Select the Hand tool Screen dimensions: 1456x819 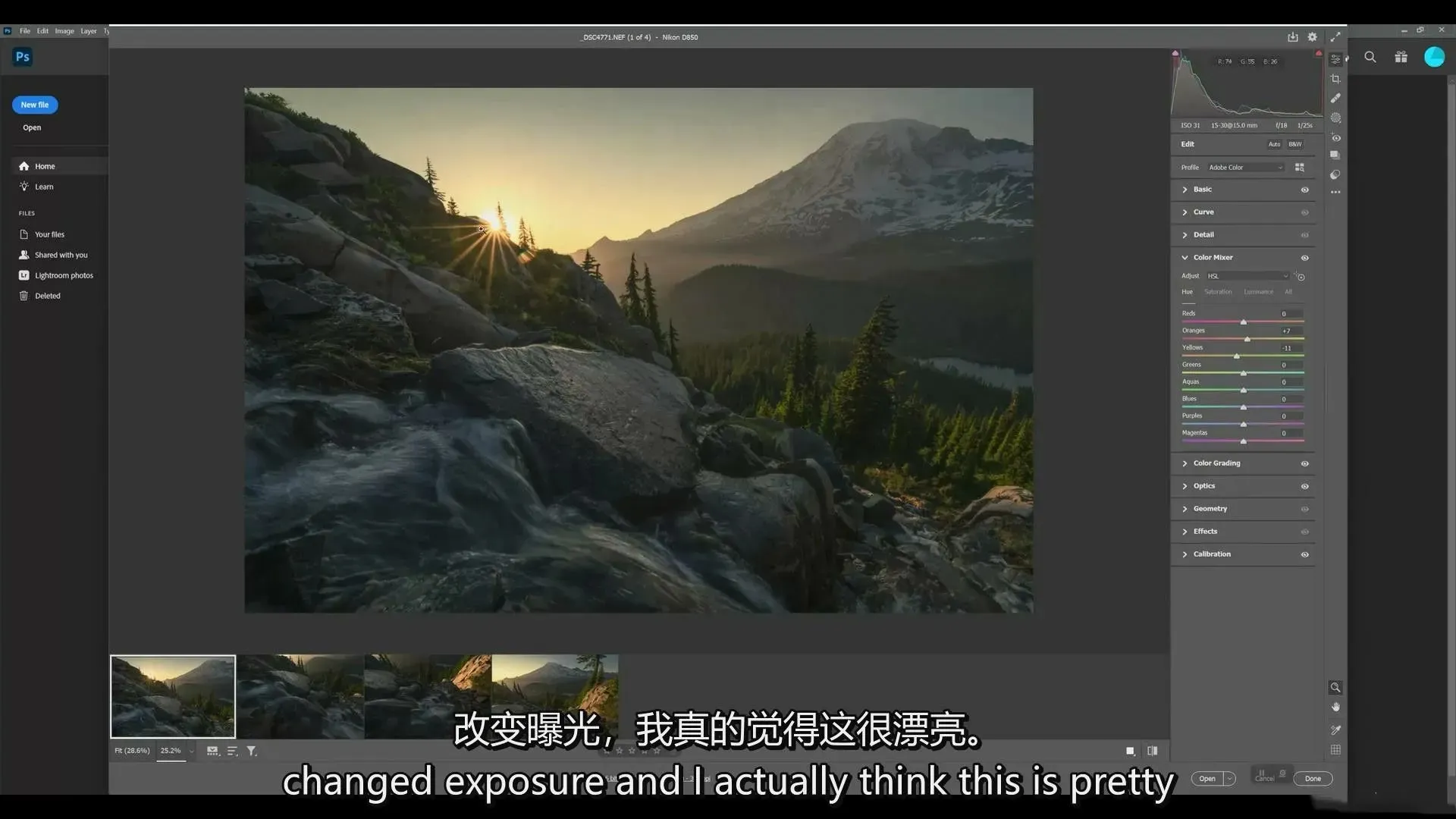[1335, 707]
